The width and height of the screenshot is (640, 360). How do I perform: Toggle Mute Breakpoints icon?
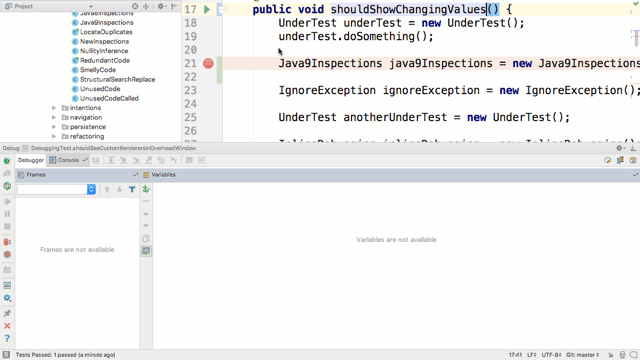tap(7, 254)
